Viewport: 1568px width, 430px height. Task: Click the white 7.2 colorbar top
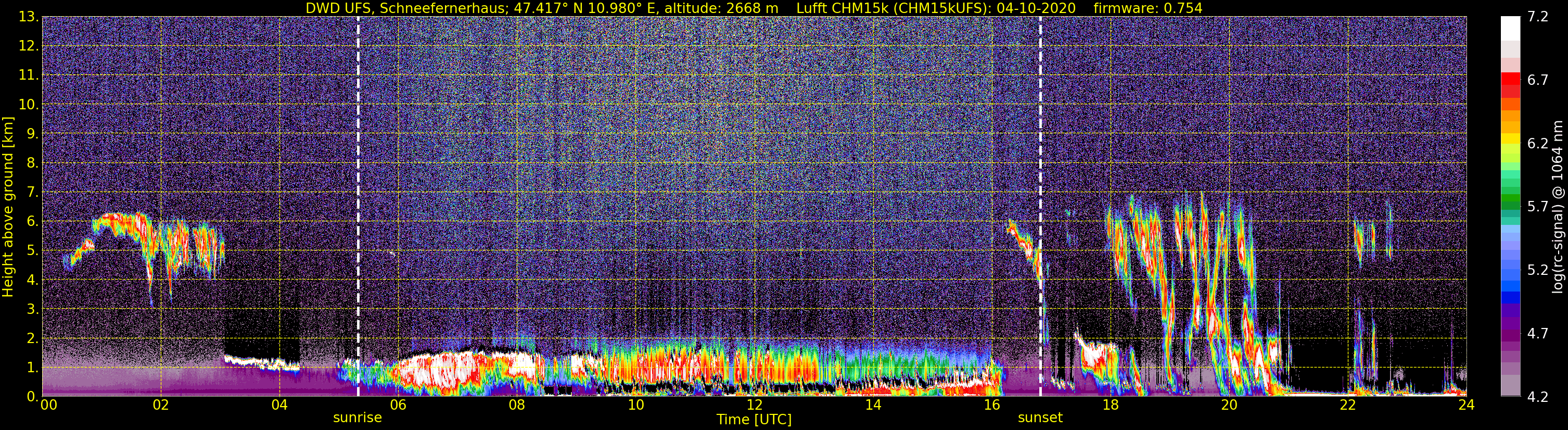pyautogui.click(x=1510, y=24)
